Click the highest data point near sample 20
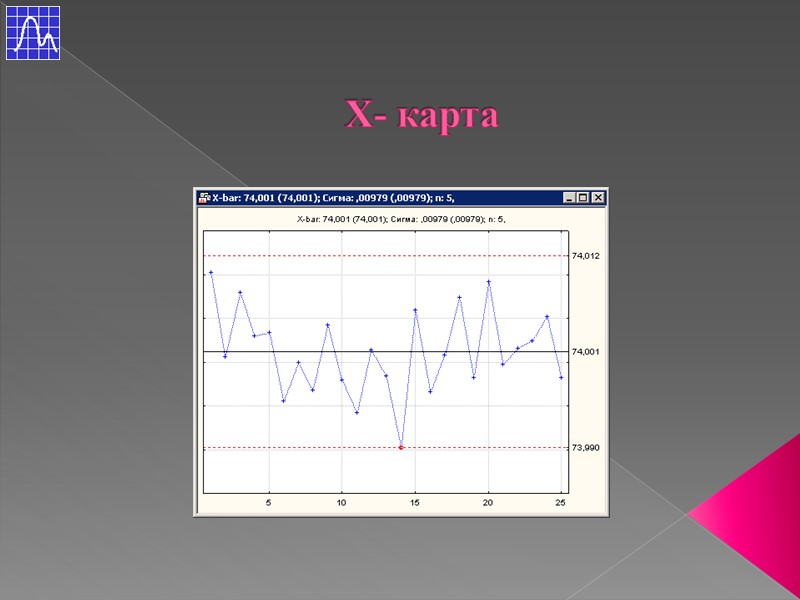Viewport: 800px width, 600px height. (x=488, y=282)
